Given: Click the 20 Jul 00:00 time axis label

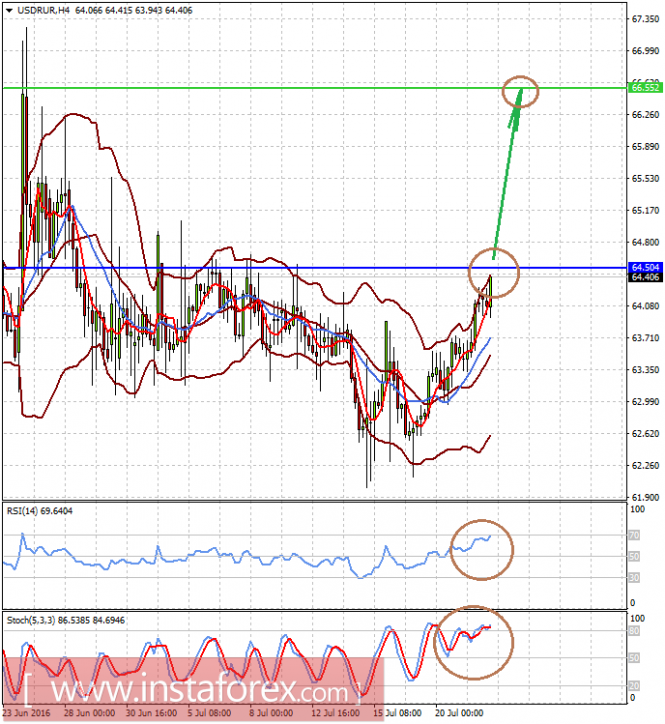Looking at the screenshot, I should coord(459,713).
